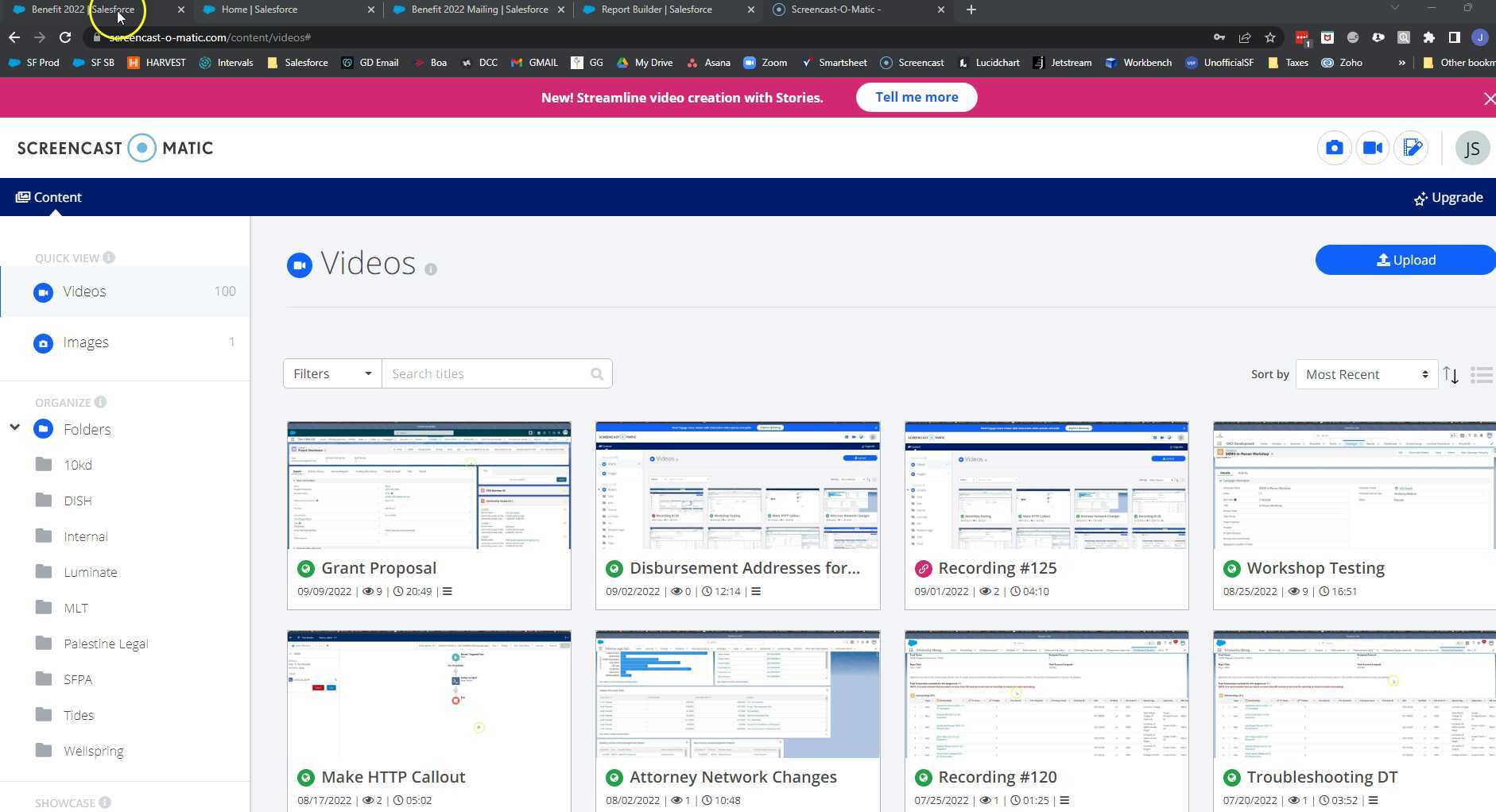Switch to list view layout
Image resolution: width=1496 pixels, height=812 pixels.
(1481, 375)
